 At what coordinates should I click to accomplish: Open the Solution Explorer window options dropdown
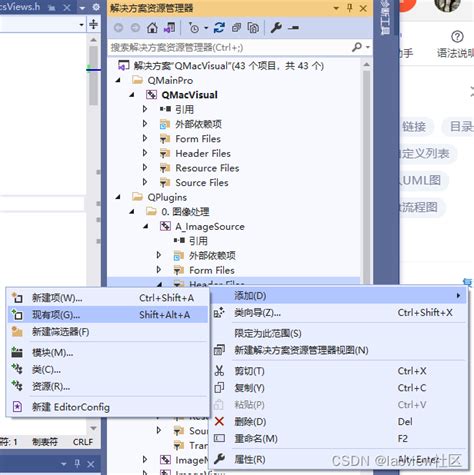click(x=336, y=8)
